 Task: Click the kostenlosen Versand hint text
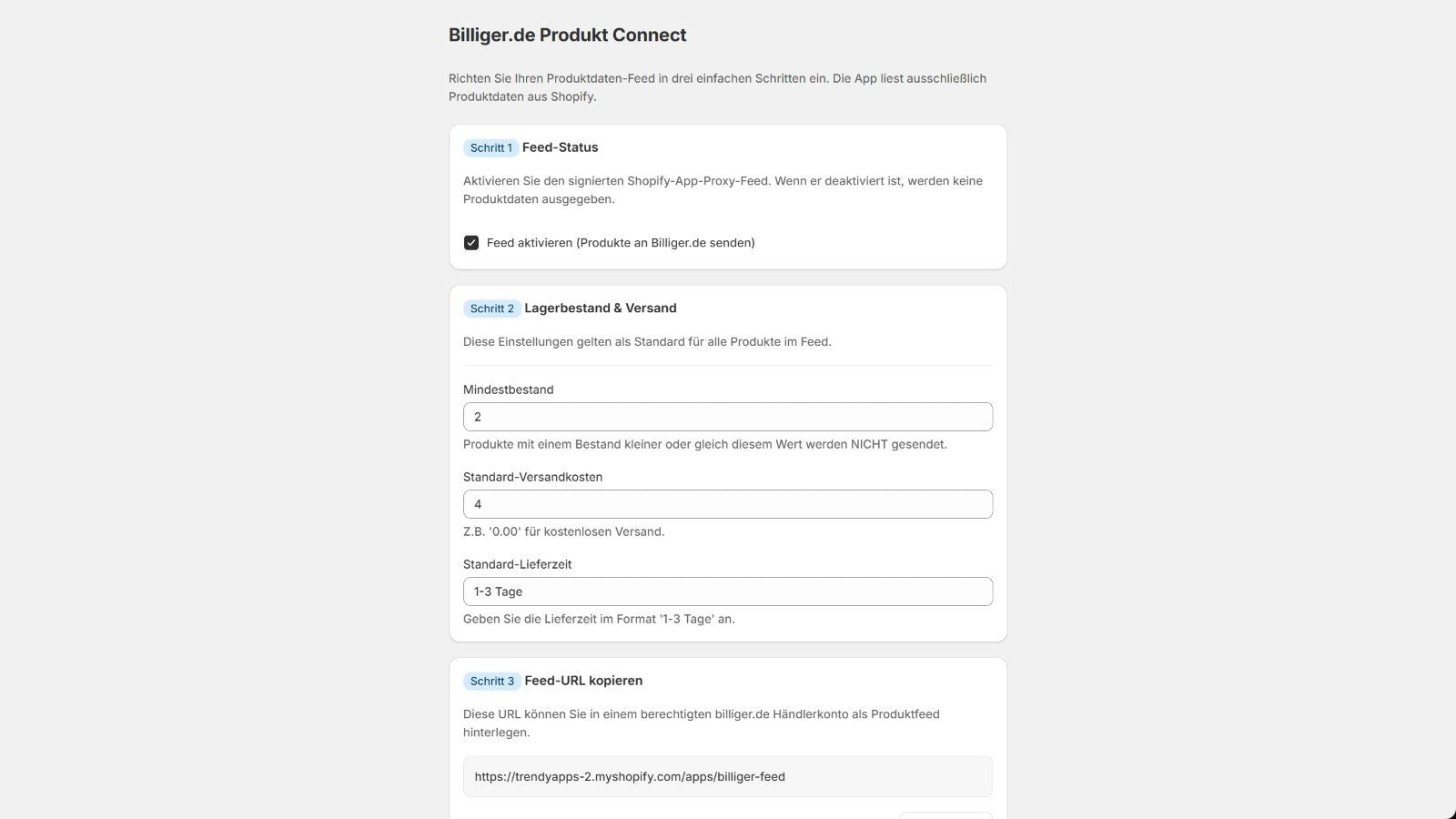[x=564, y=531]
